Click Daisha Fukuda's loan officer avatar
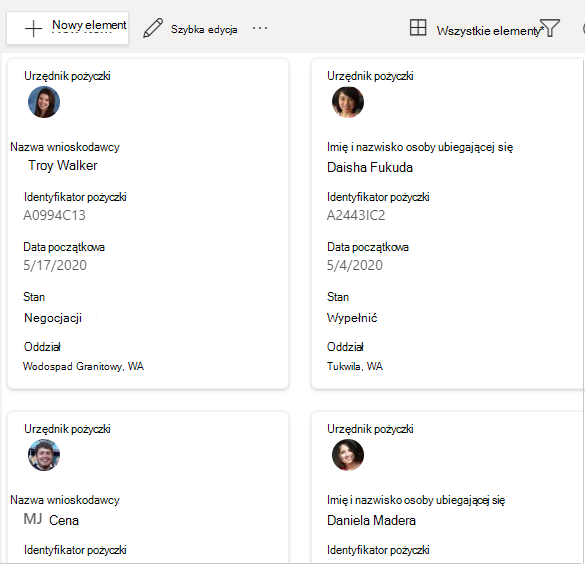 [348, 102]
